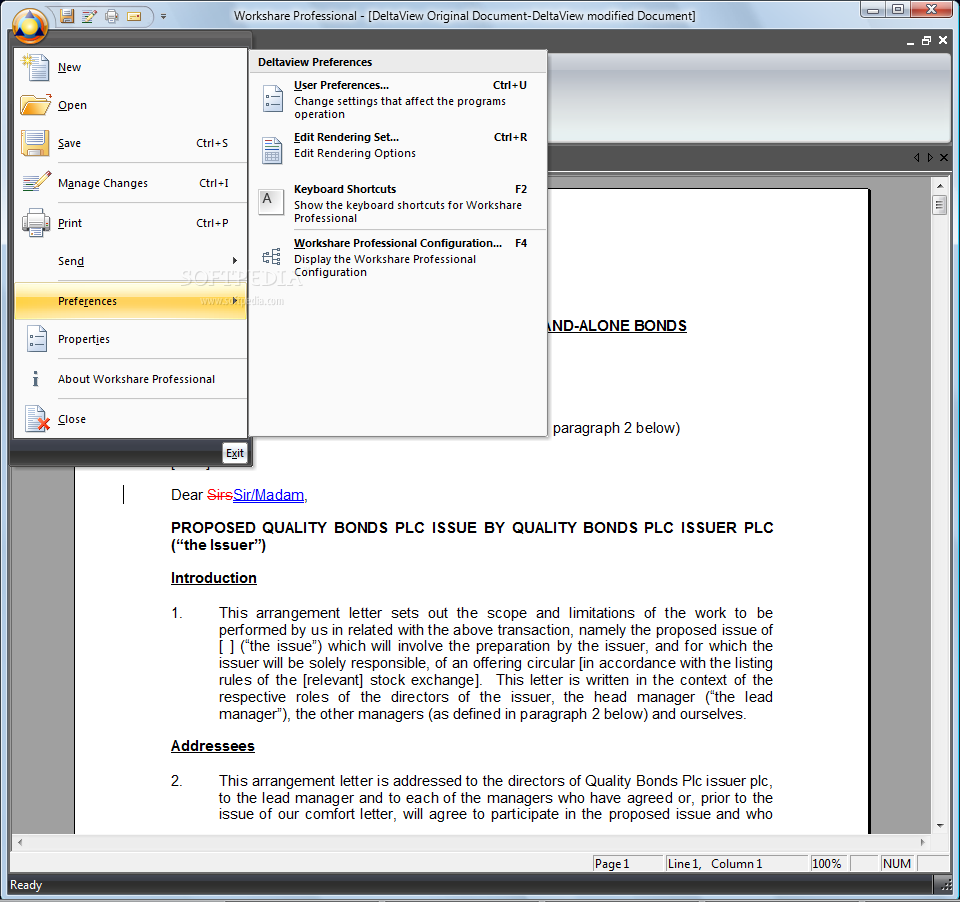The image size is (960, 902).
Task: Click the floppy disk icon beside Save
Action: click(x=35, y=143)
